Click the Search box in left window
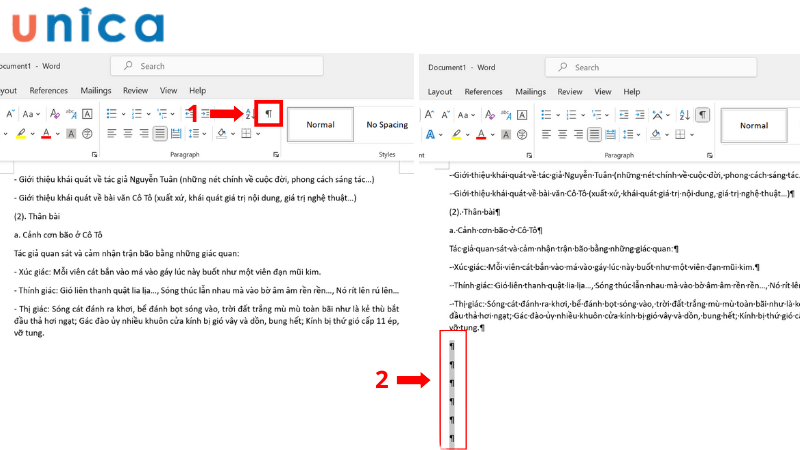 coord(217,66)
